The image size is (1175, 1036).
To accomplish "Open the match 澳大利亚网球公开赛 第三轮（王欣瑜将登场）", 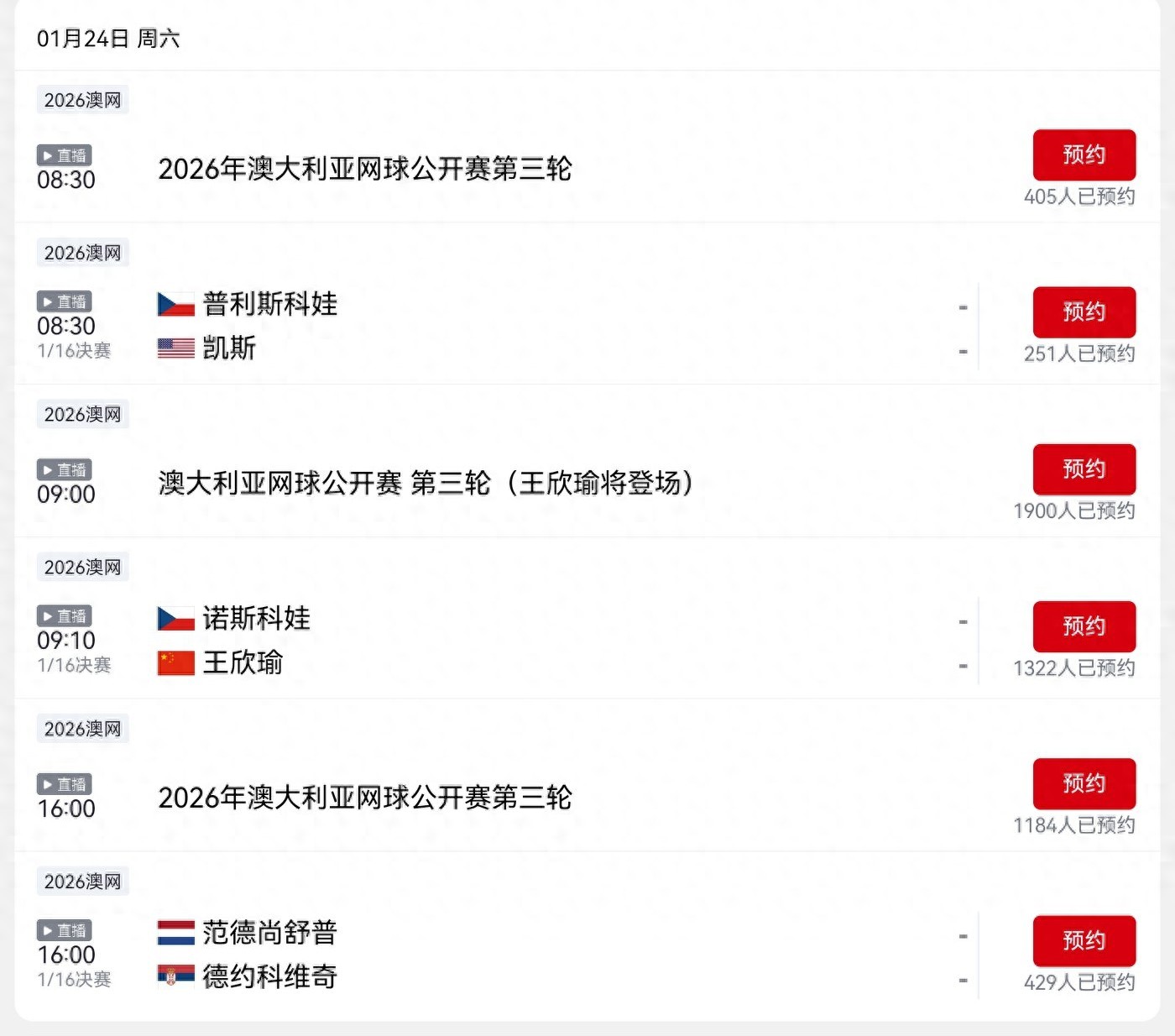I will tap(426, 484).
